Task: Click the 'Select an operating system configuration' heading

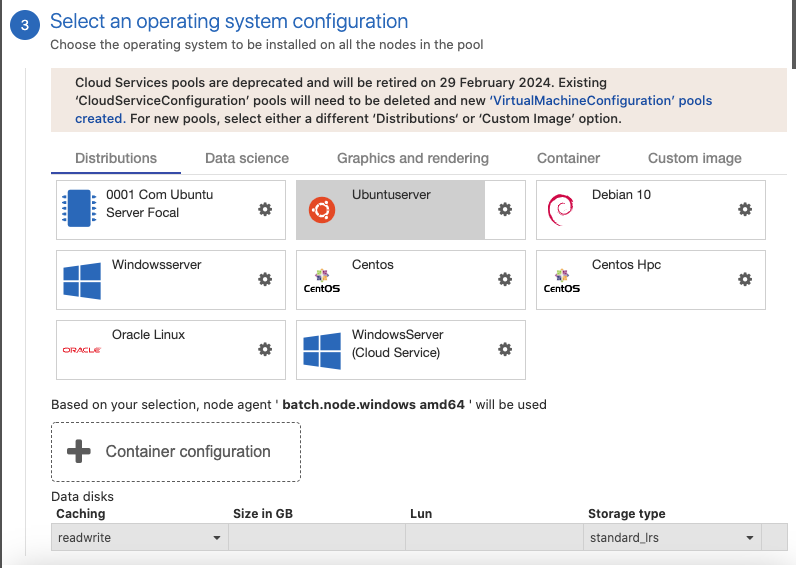Action: 229,21
